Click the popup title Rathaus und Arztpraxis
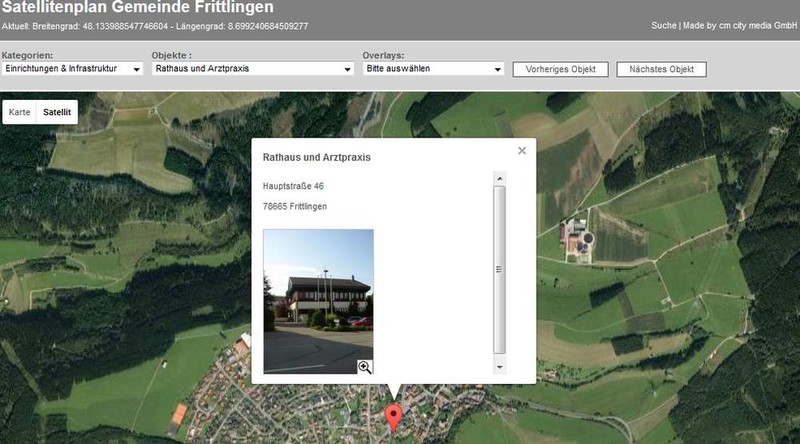 click(x=316, y=158)
